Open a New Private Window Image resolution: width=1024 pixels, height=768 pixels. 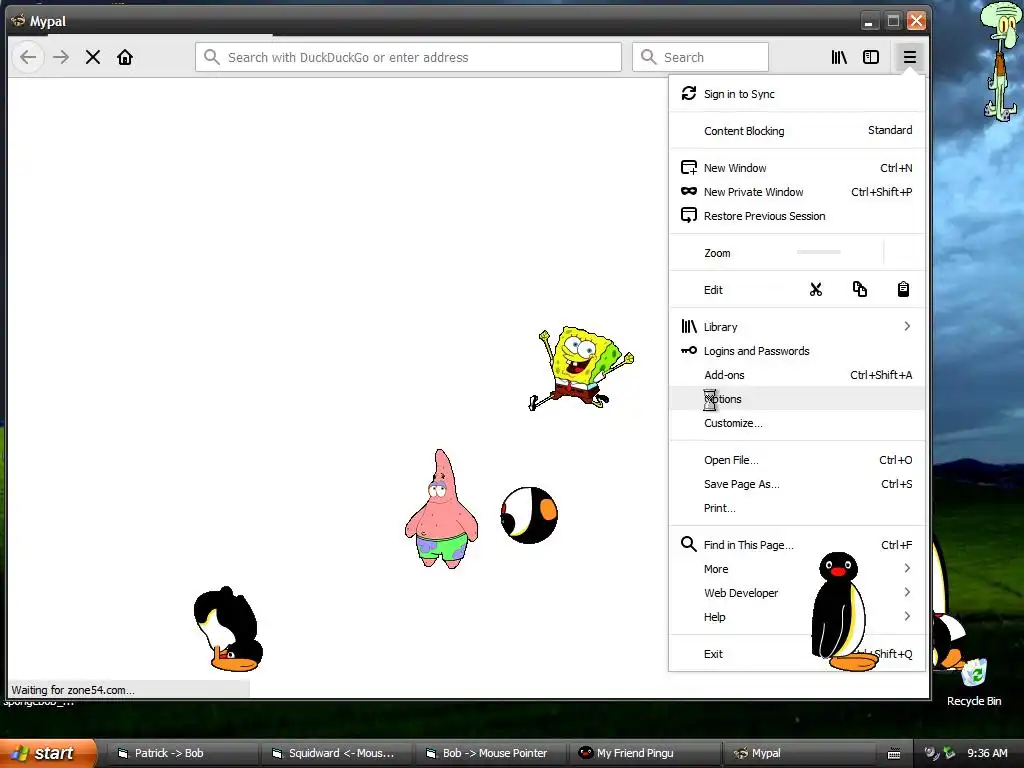797,192
